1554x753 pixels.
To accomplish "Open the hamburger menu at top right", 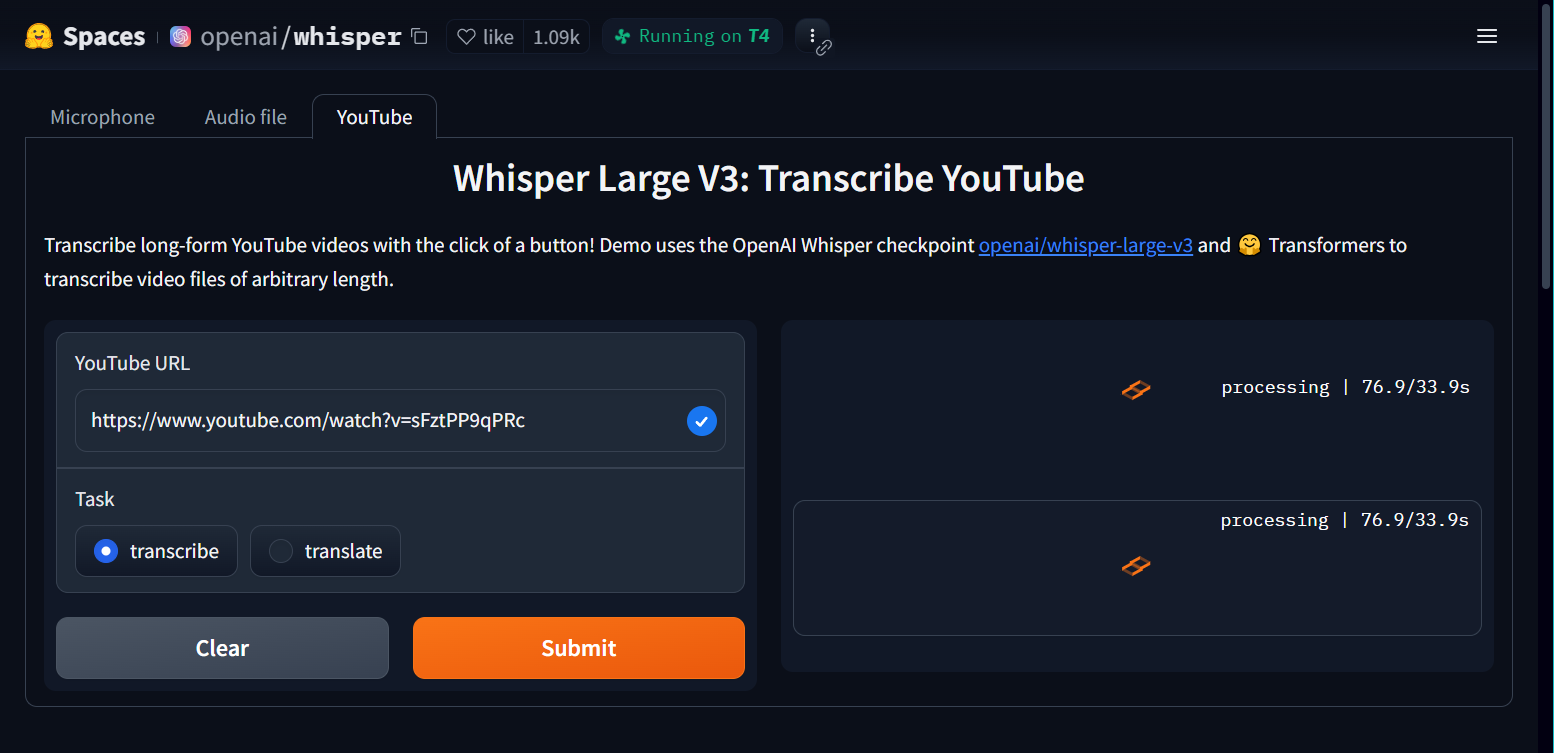I will tap(1487, 37).
